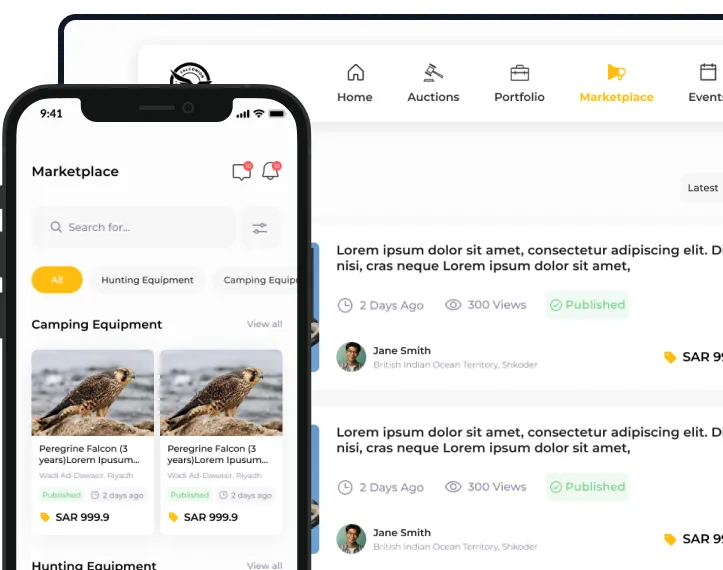This screenshot has width=723, height=570.
Task: Select the All category chip
Action: (x=57, y=279)
